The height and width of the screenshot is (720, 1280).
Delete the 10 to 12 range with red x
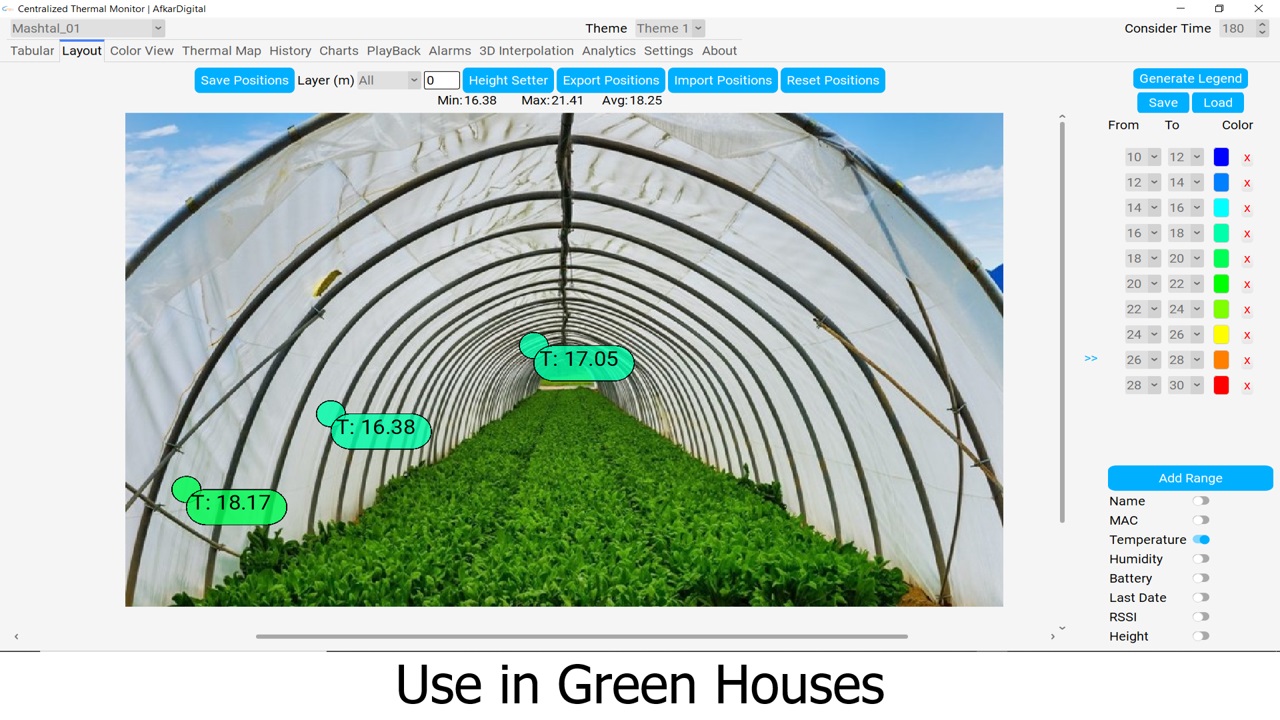pyautogui.click(x=1247, y=158)
